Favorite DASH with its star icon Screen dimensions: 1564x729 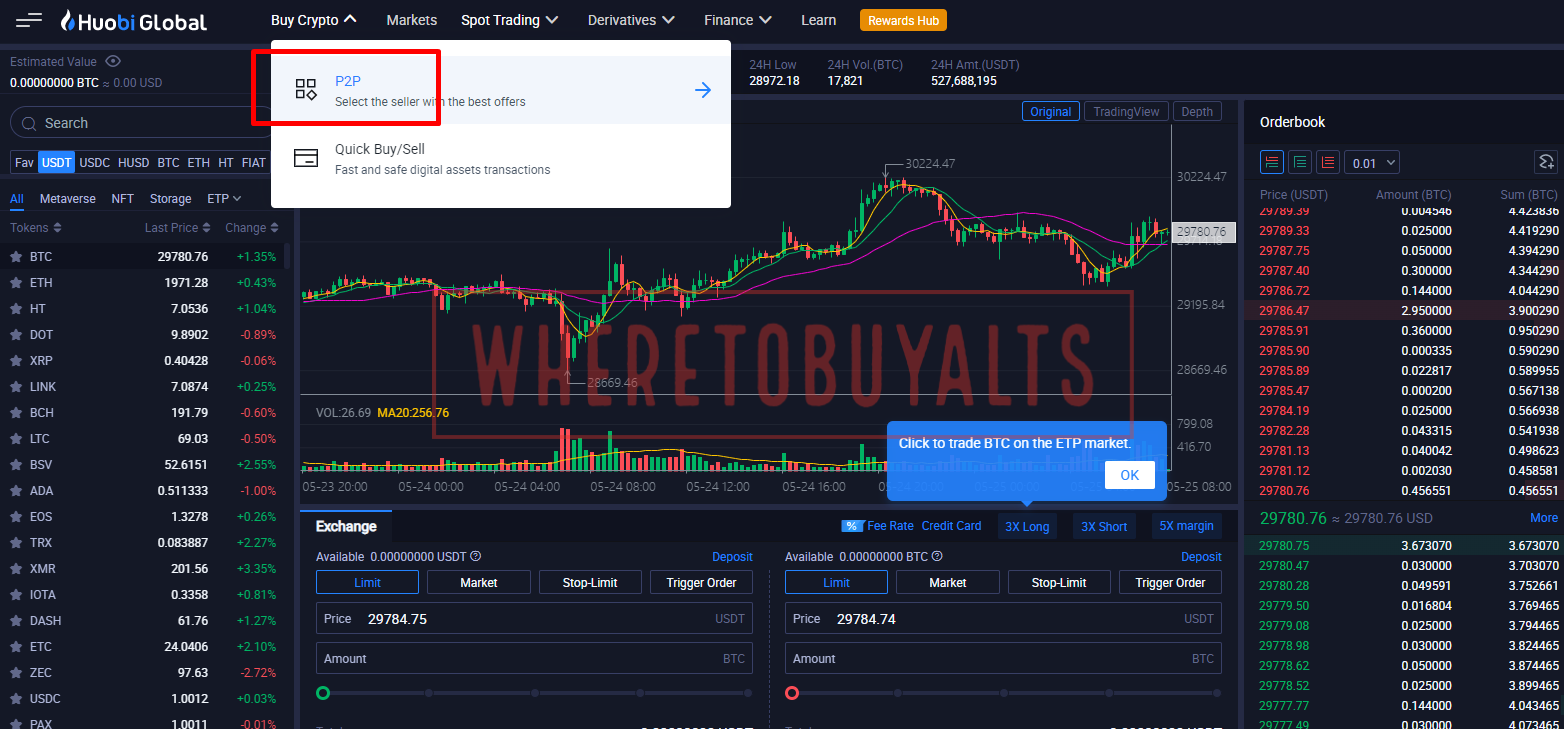point(16,621)
